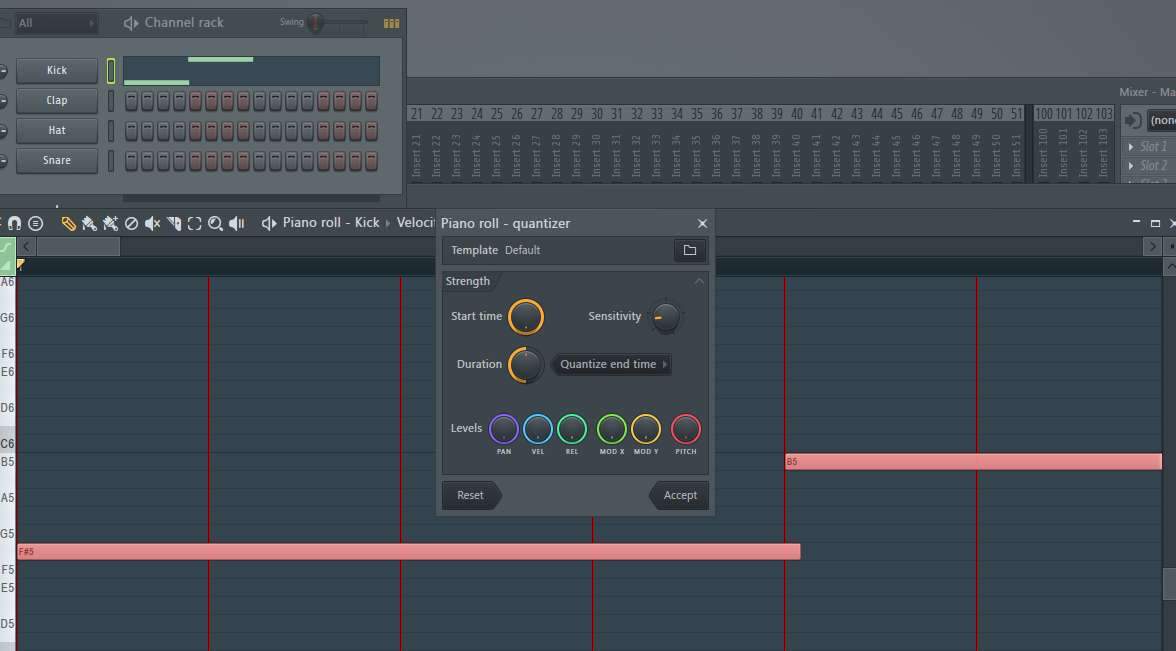Image resolution: width=1176 pixels, height=651 pixels.
Task: Select the Mute tool in piano roll
Action: point(152,223)
